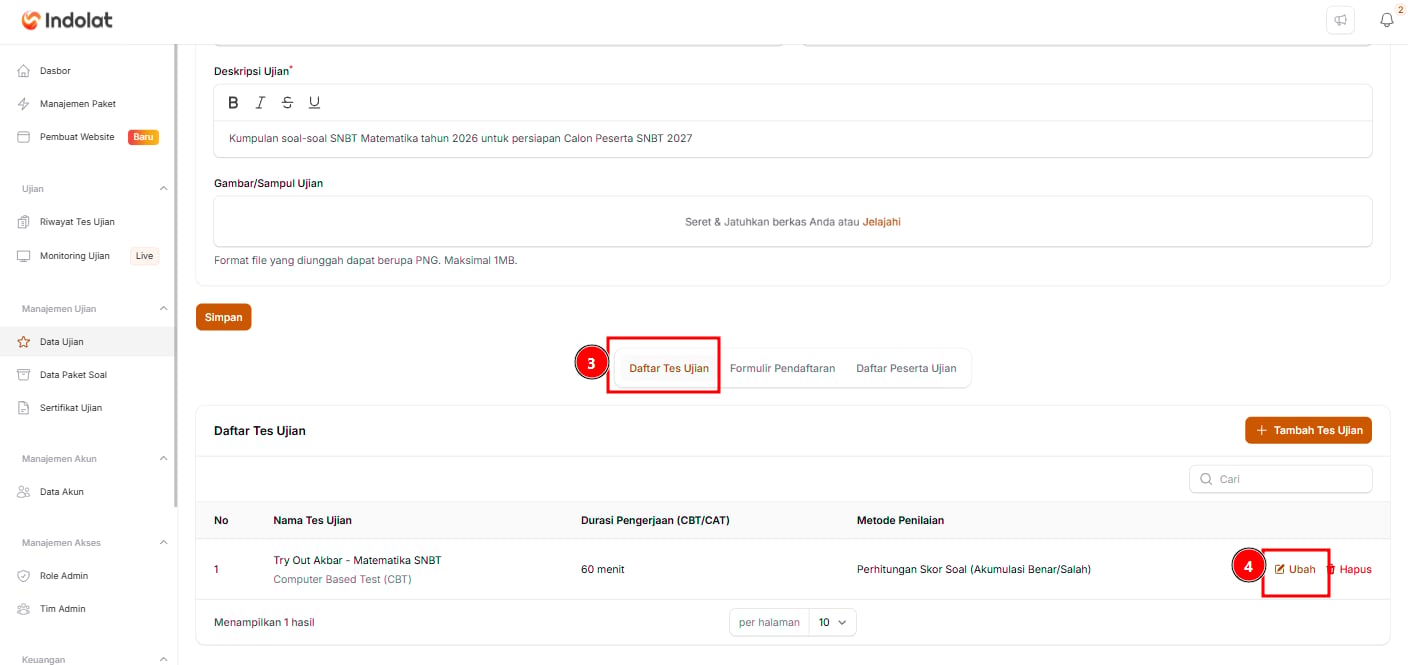The width and height of the screenshot is (1408, 665).
Task: Switch to the Daftar Peserta Ujian tab
Action: click(906, 368)
